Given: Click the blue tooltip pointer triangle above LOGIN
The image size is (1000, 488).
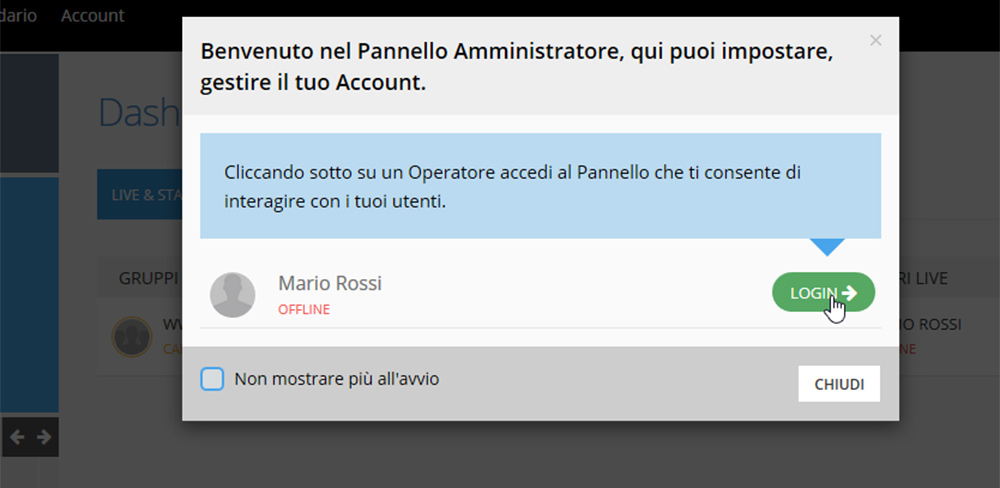Looking at the screenshot, I should (x=827, y=248).
